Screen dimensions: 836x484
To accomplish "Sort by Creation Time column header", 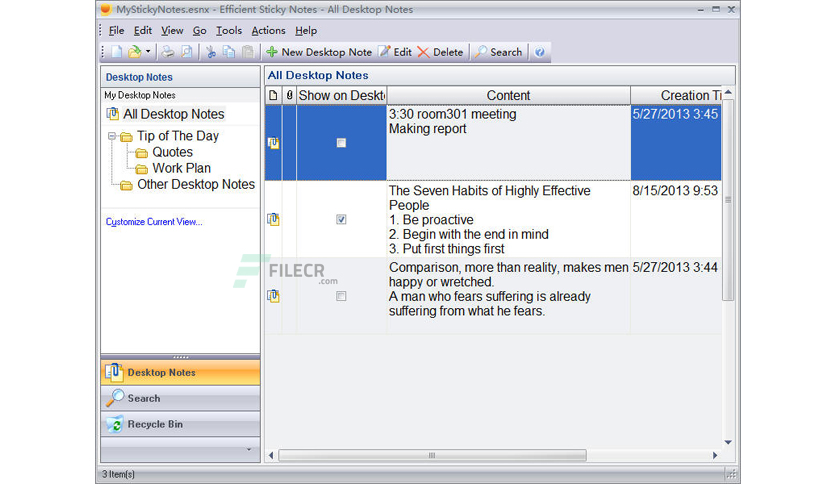I will coord(676,95).
